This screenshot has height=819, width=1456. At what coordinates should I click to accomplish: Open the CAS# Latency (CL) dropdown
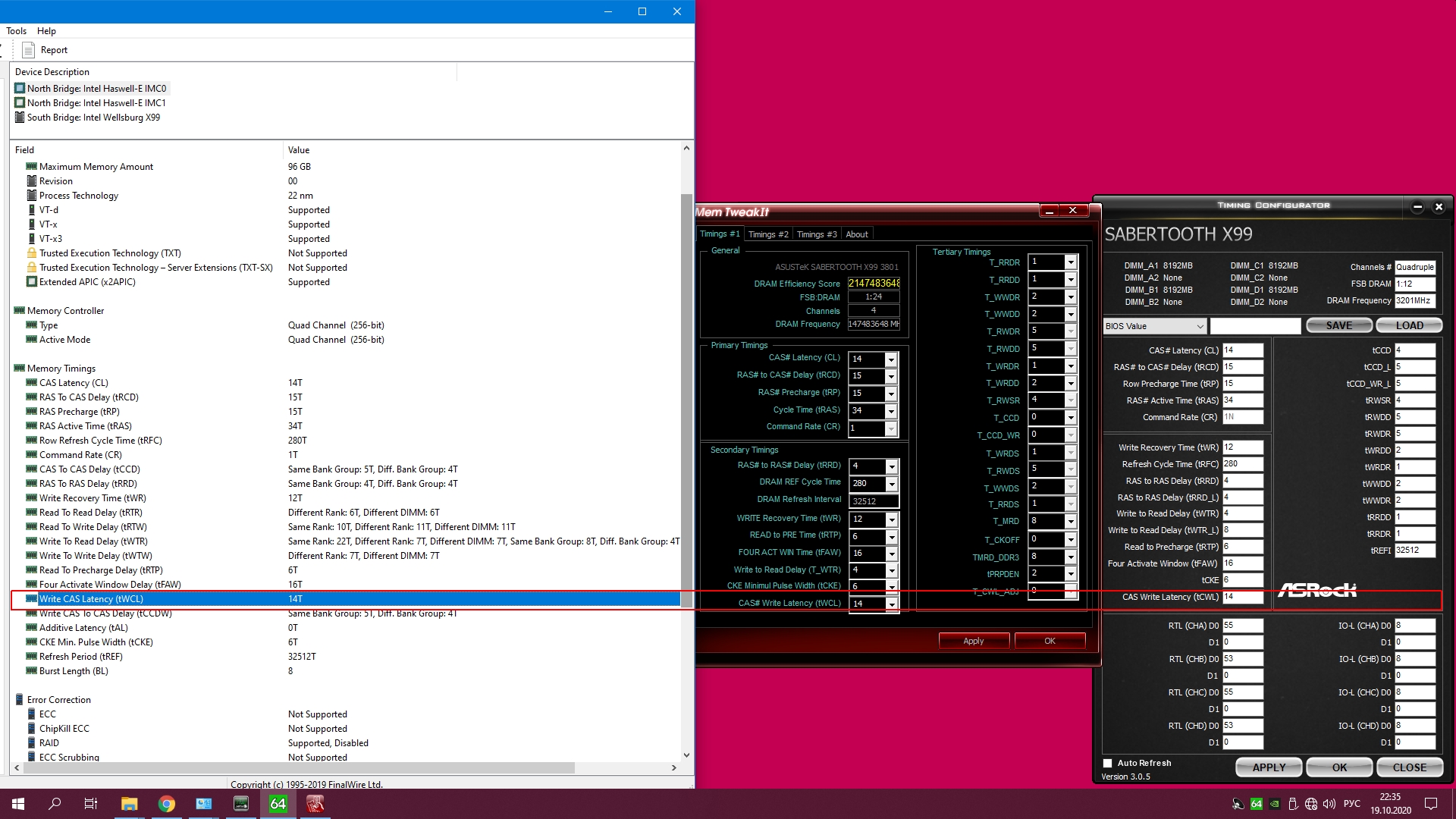891,359
